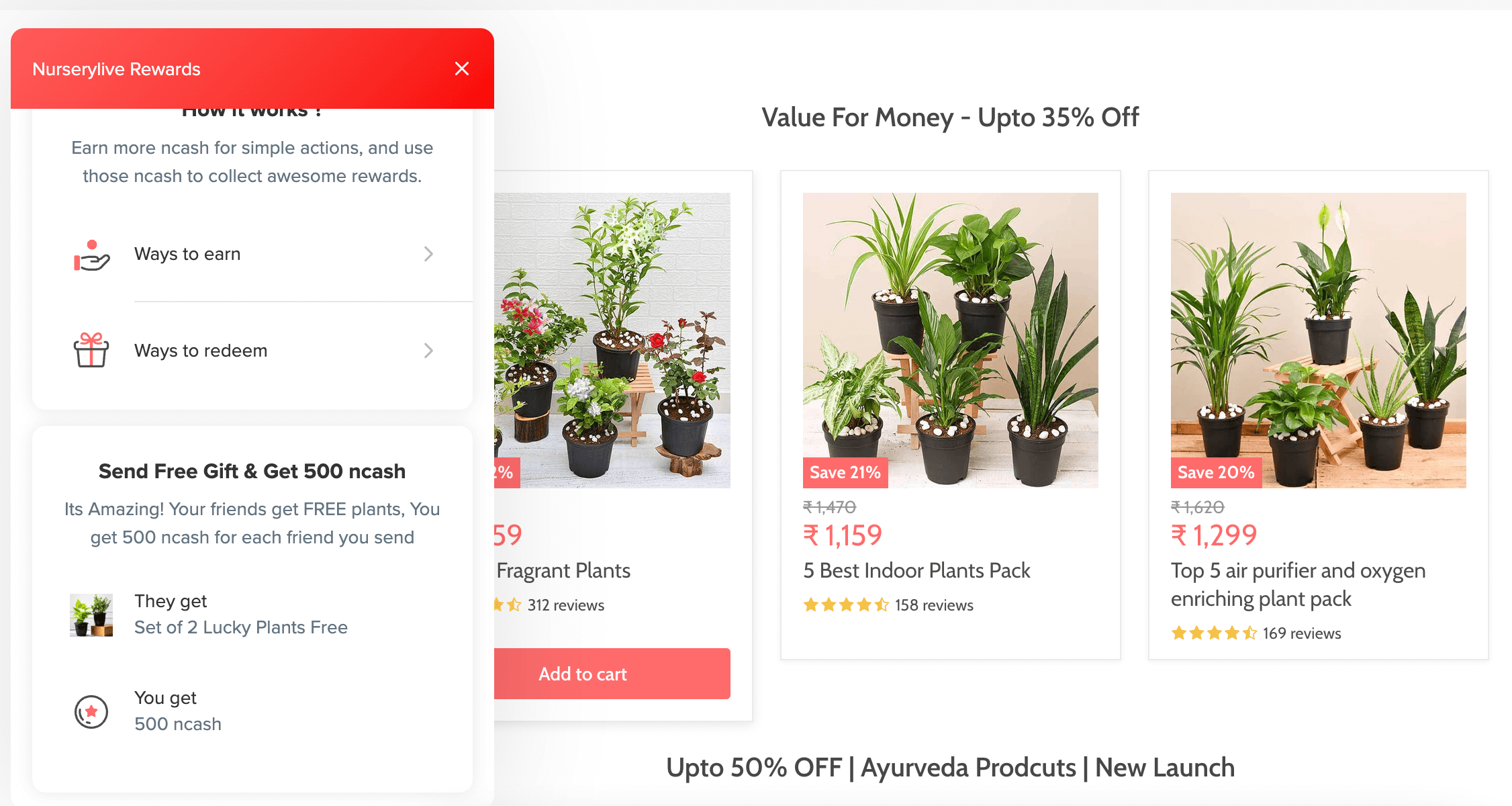Image resolution: width=1512 pixels, height=806 pixels.
Task: Click the strikethrough ₹1,470 original price
Action: pos(830,508)
